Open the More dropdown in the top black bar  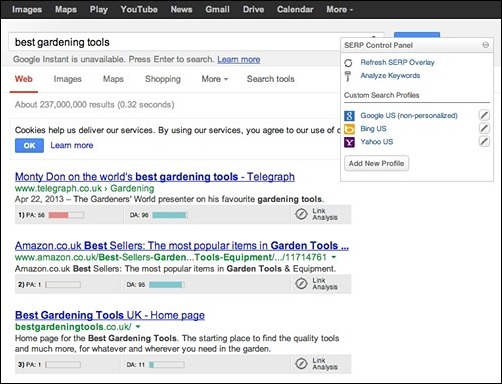(340, 9)
